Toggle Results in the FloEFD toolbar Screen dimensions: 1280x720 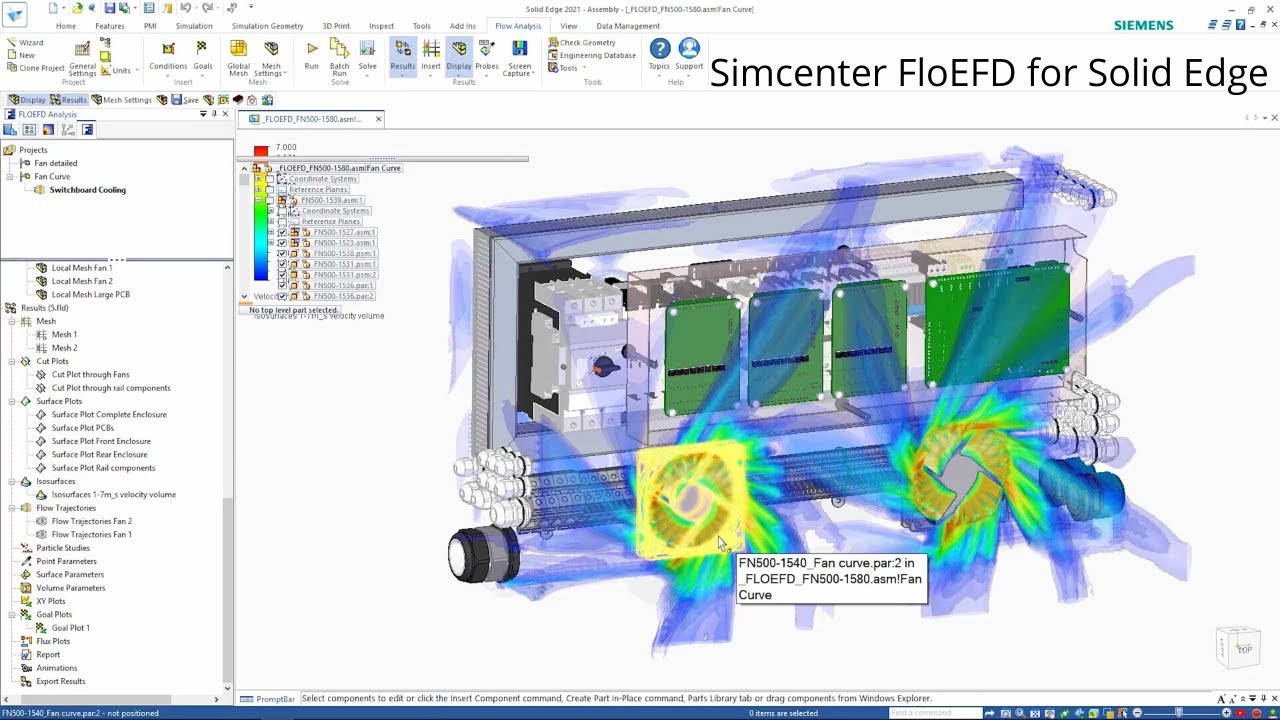69,100
